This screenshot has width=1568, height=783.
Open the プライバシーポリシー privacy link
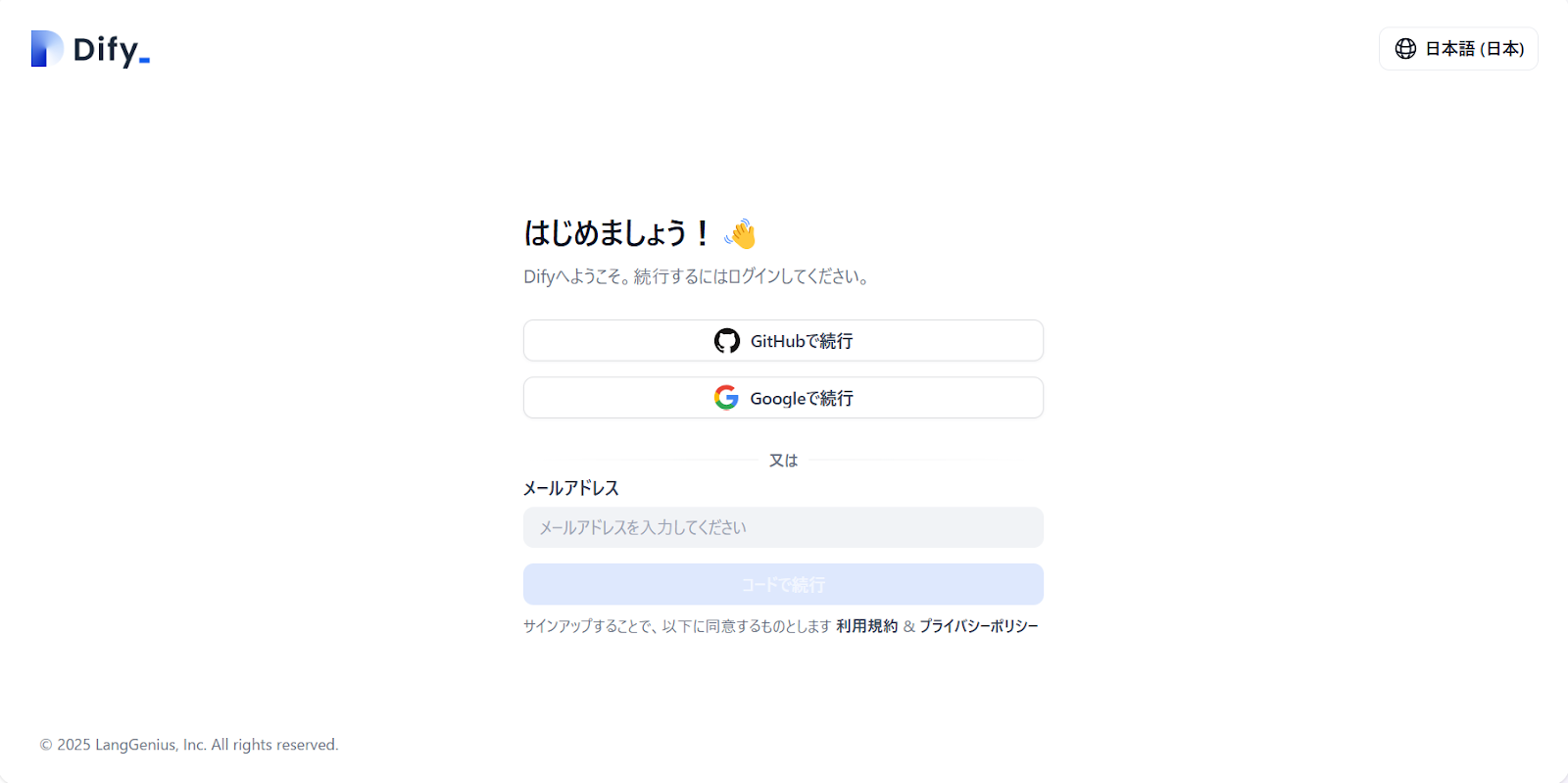point(978,626)
